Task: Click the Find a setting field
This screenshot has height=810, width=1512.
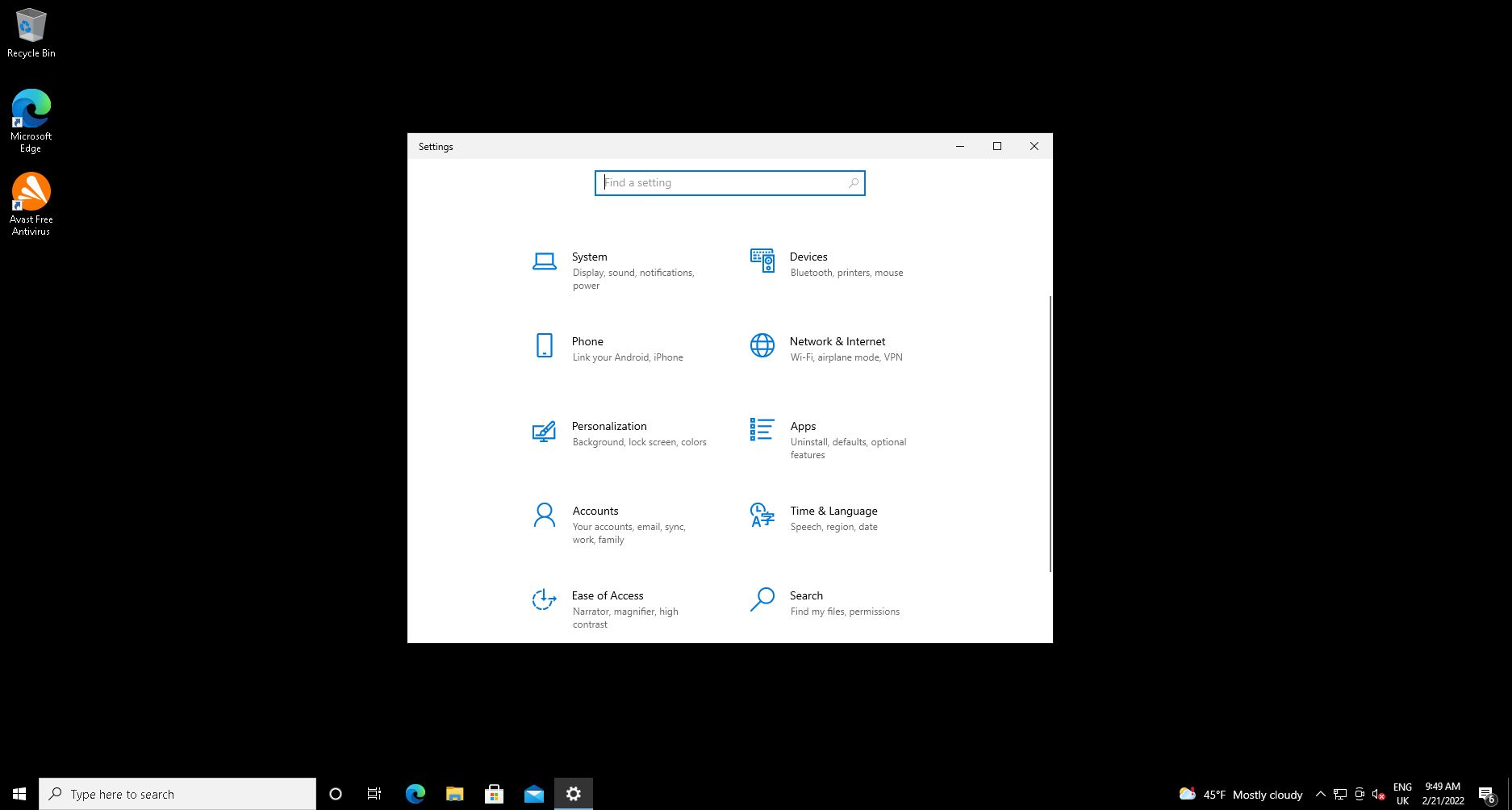Action: tap(730, 183)
